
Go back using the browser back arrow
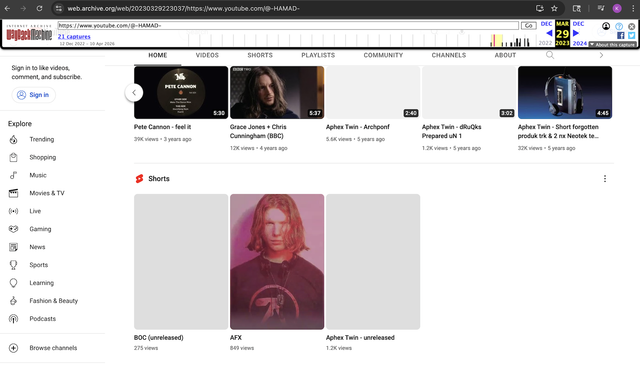(8, 8)
